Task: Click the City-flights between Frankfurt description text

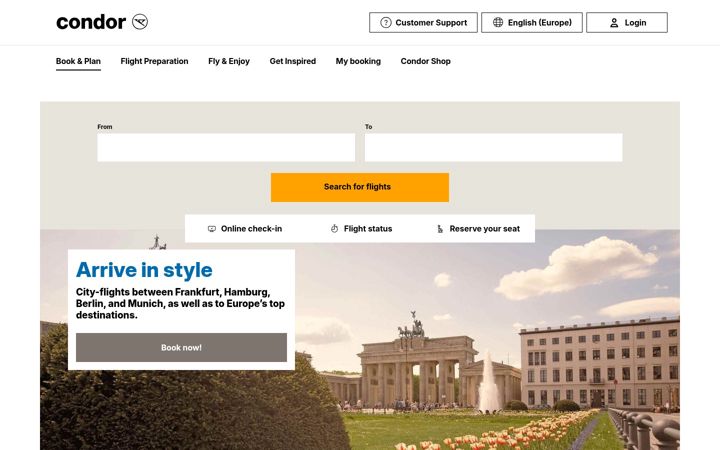Action: pos(180,304)
